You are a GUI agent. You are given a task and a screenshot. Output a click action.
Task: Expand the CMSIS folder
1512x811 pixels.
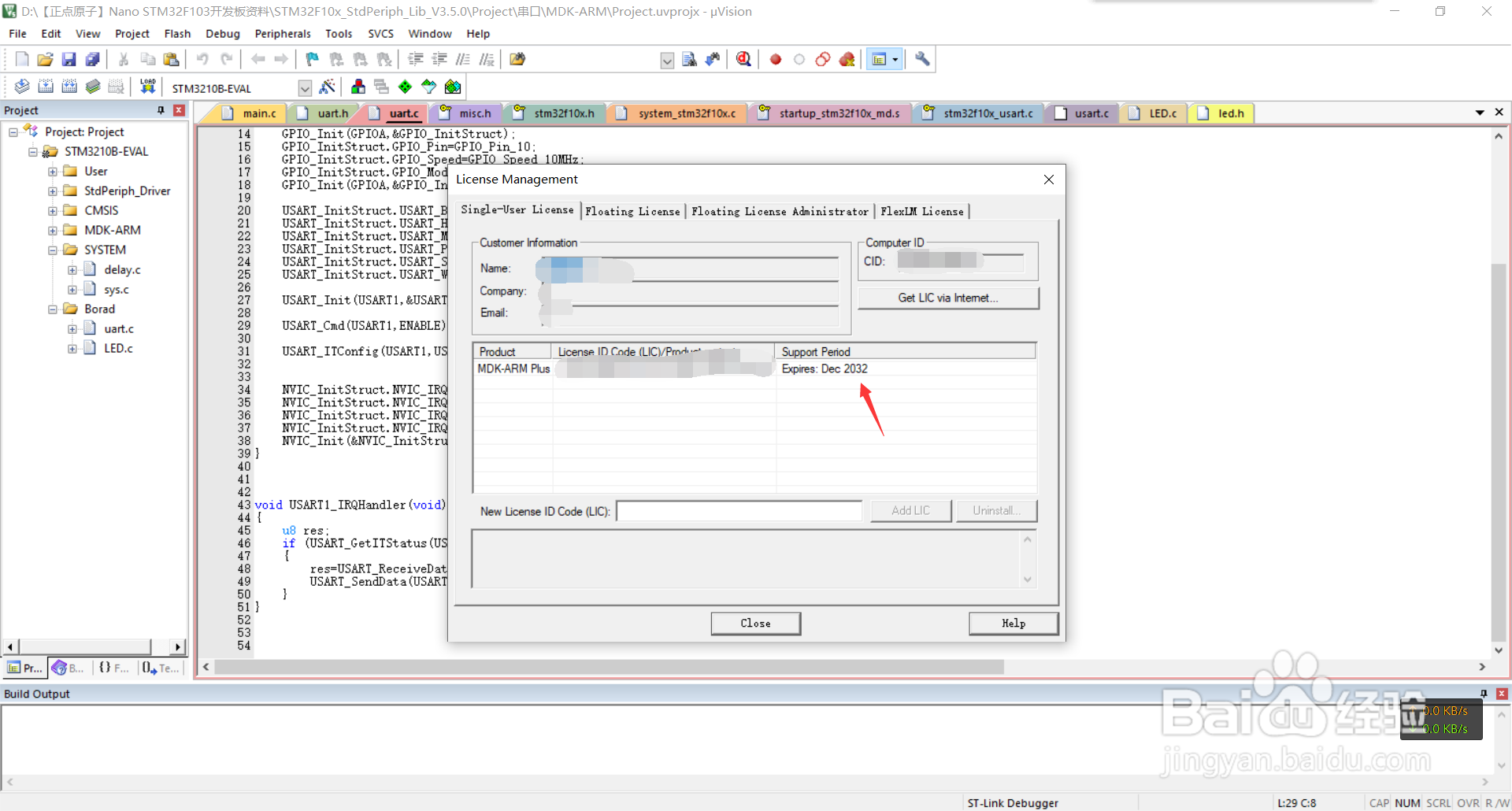pos(53,211)
